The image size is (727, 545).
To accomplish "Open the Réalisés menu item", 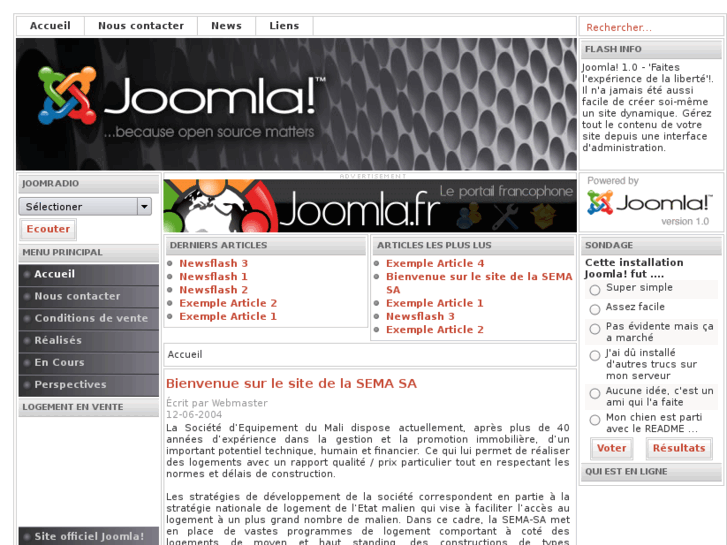I will pyautogui.click(x=89, y=340).
